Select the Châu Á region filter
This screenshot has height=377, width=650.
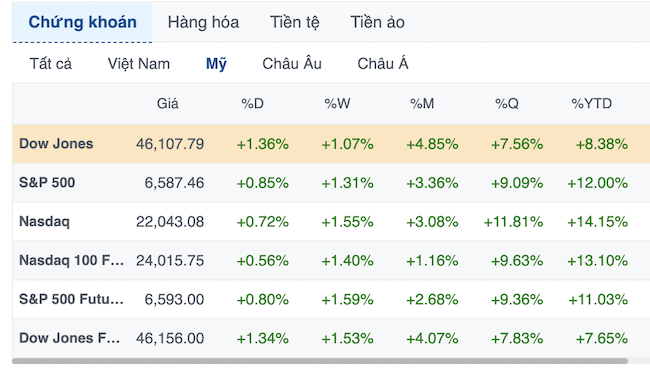(x=383, y=63)
